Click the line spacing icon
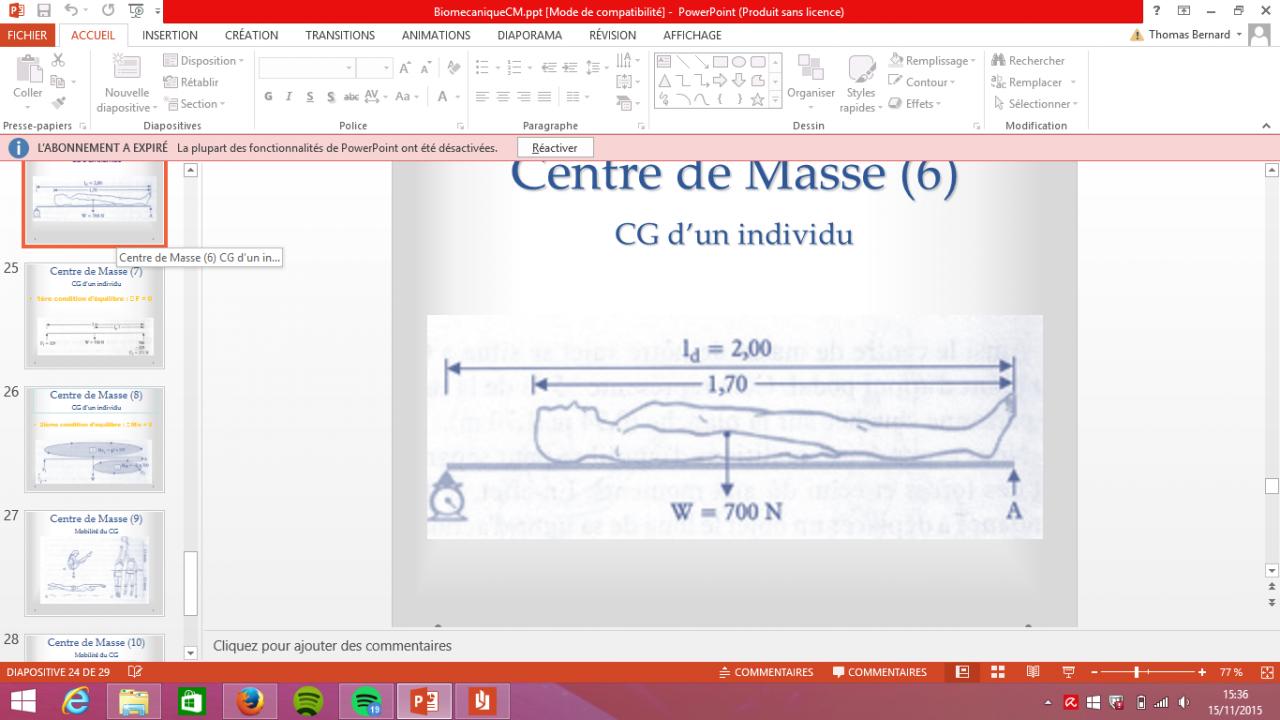Viewport: 1280px width, 720px height. [594, 68]
